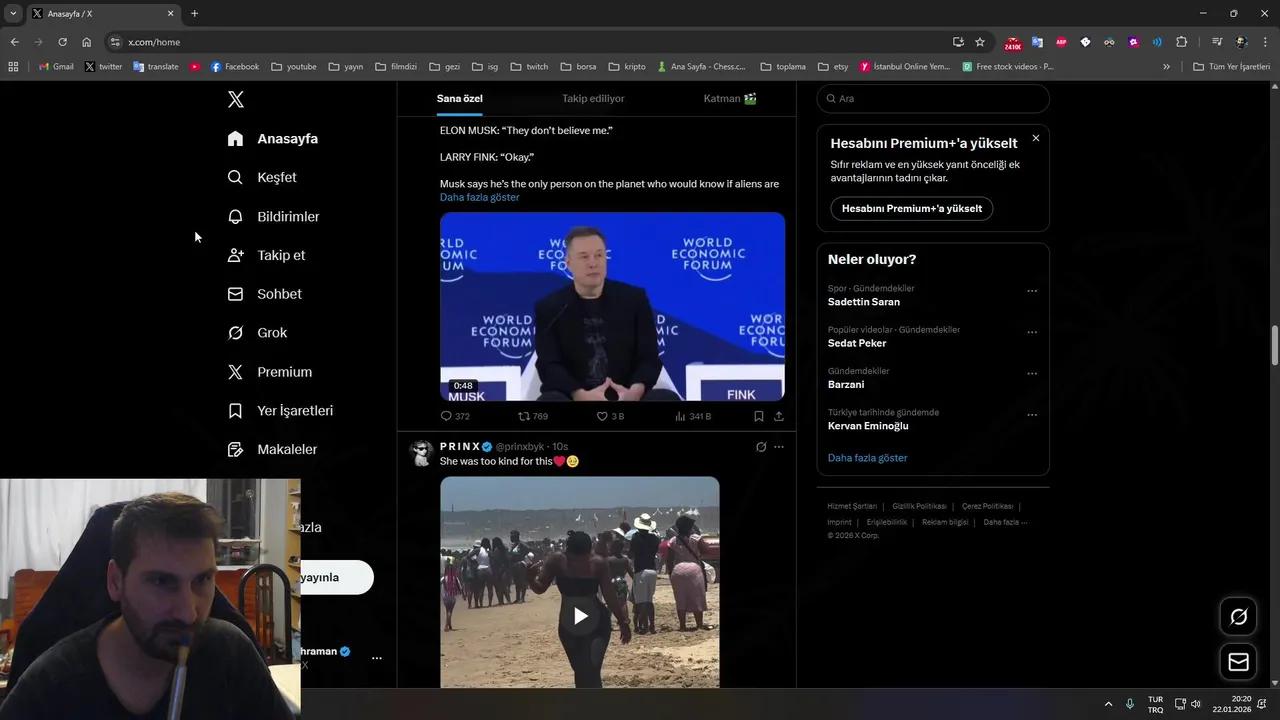Open PRINX profile from post header
Screen dimensions: 1280x720
459,447
